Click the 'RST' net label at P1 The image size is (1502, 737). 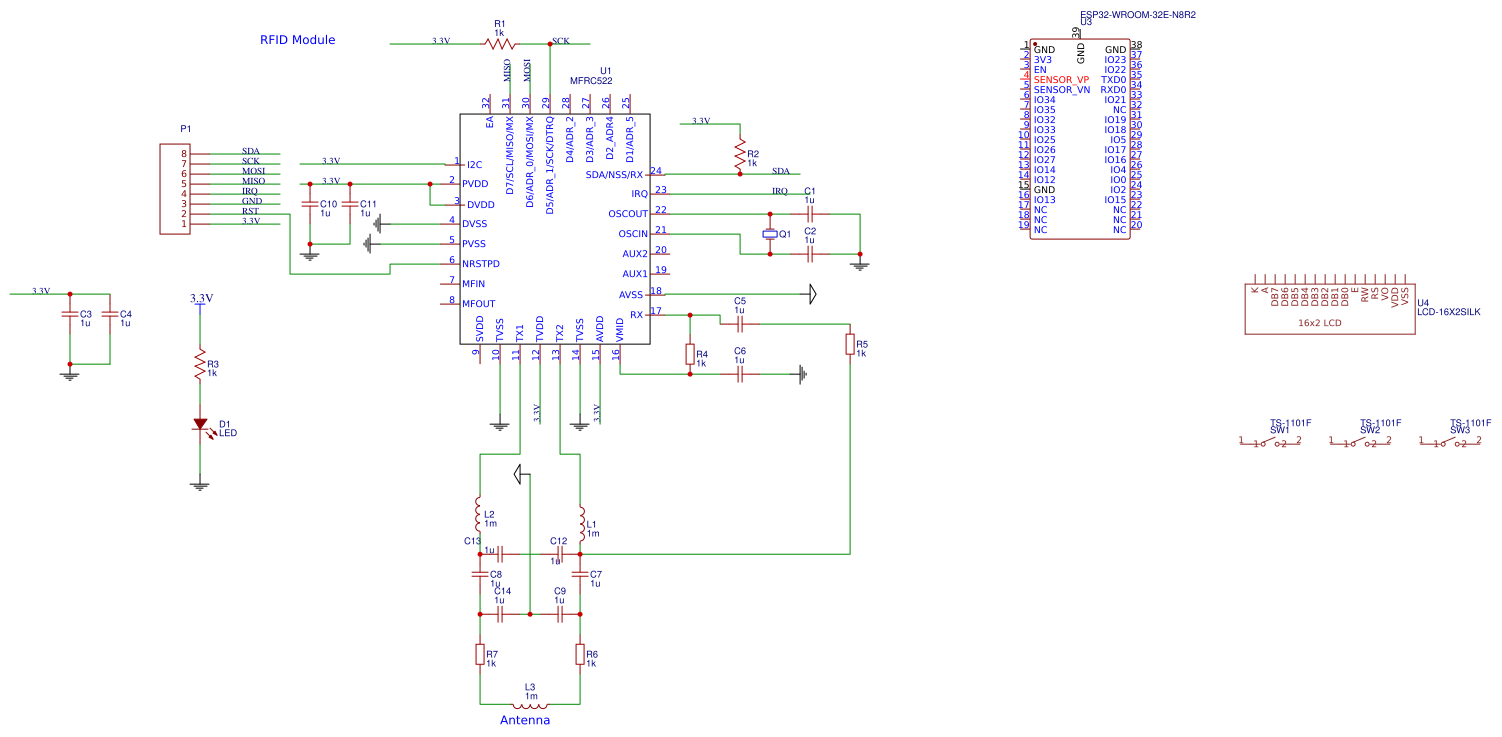[x=250, y=211]
